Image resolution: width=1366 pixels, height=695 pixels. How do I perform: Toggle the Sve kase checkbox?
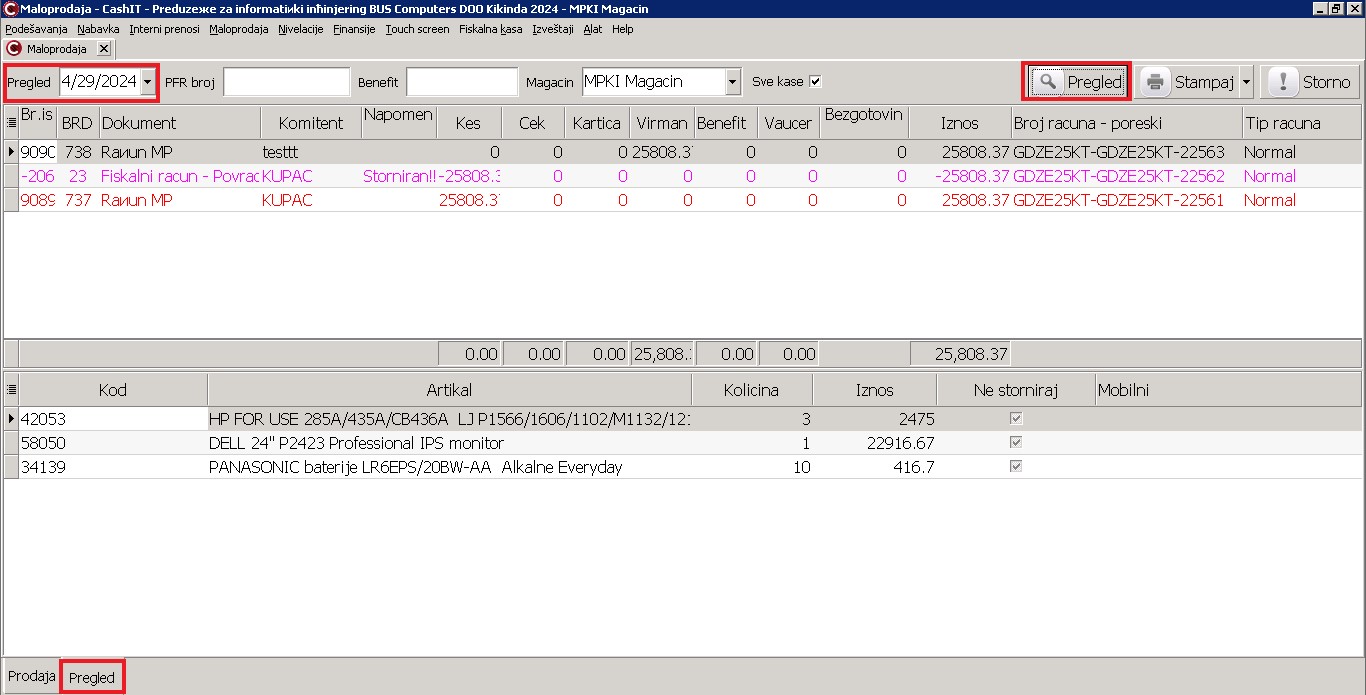click(815, 82)
